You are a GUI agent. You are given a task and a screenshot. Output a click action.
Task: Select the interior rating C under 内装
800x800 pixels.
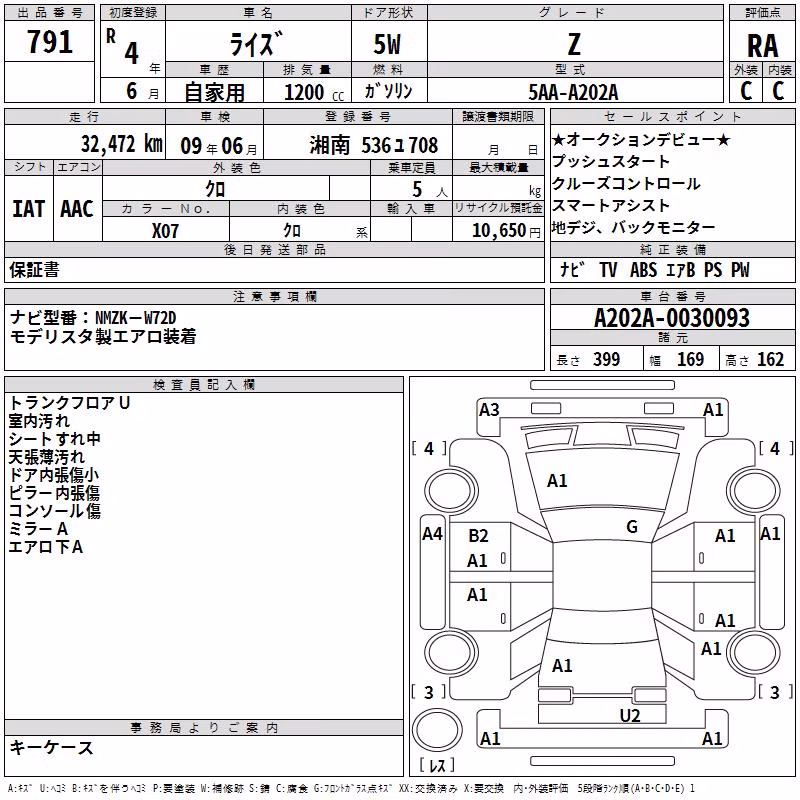coord(778,91)
